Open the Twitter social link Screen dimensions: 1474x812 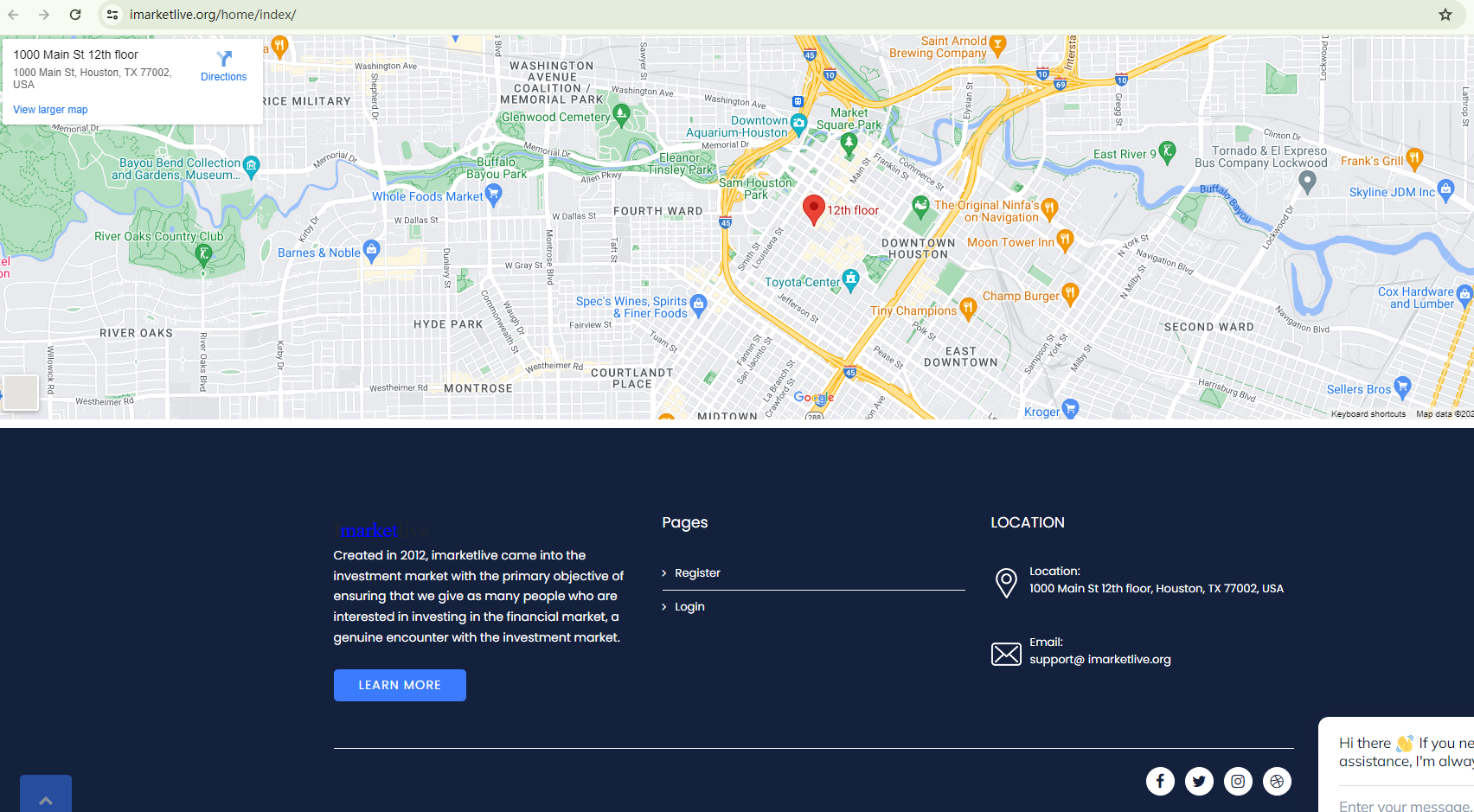(1199, 781)
